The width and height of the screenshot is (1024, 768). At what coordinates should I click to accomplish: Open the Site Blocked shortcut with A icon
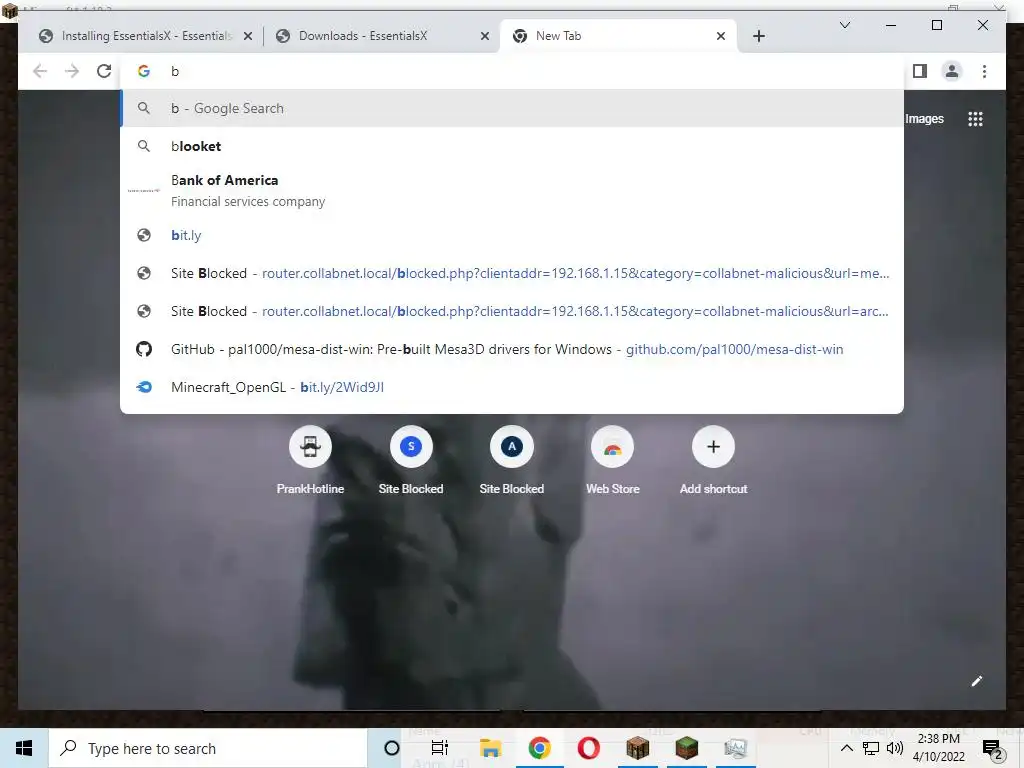511,461
